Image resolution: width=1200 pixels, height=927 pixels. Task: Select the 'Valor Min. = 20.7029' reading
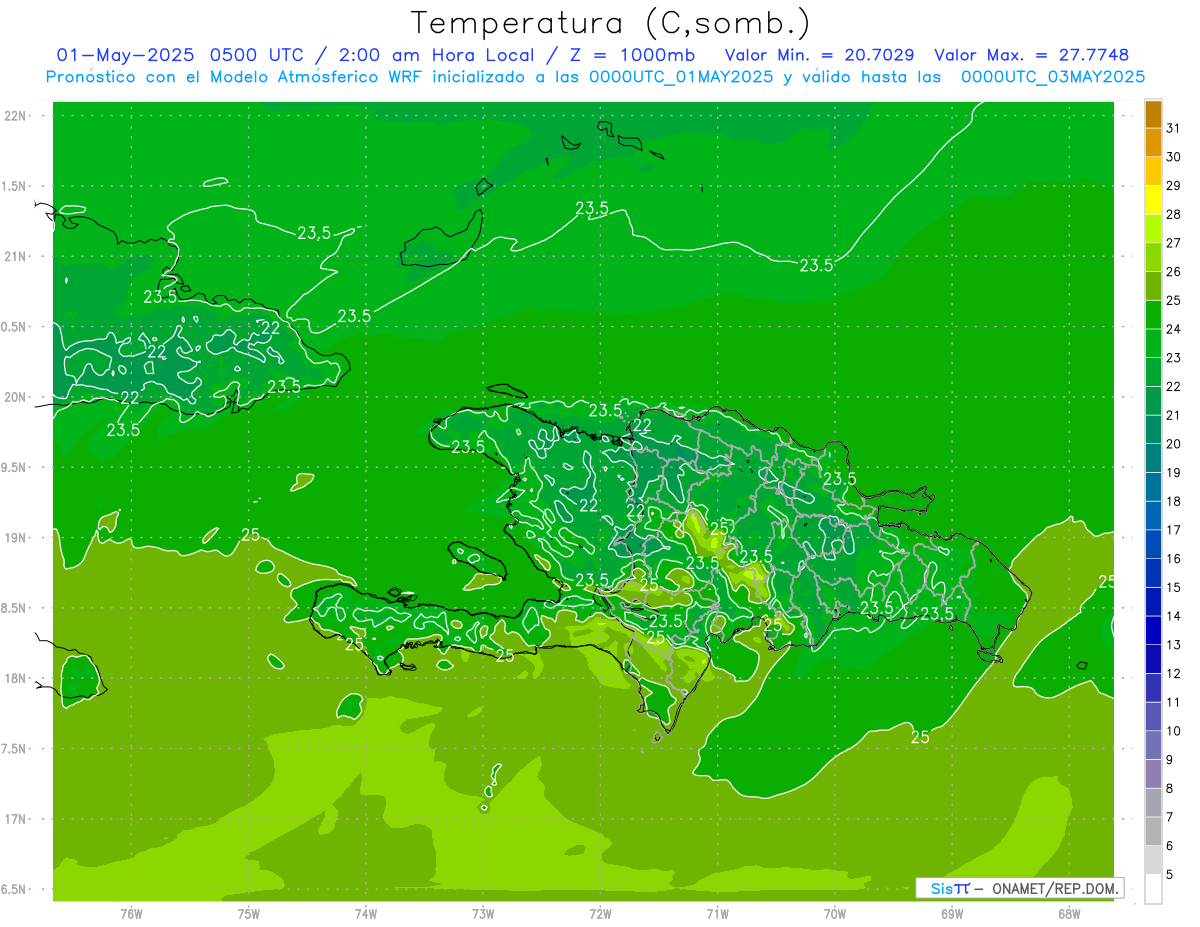(821, 55)
